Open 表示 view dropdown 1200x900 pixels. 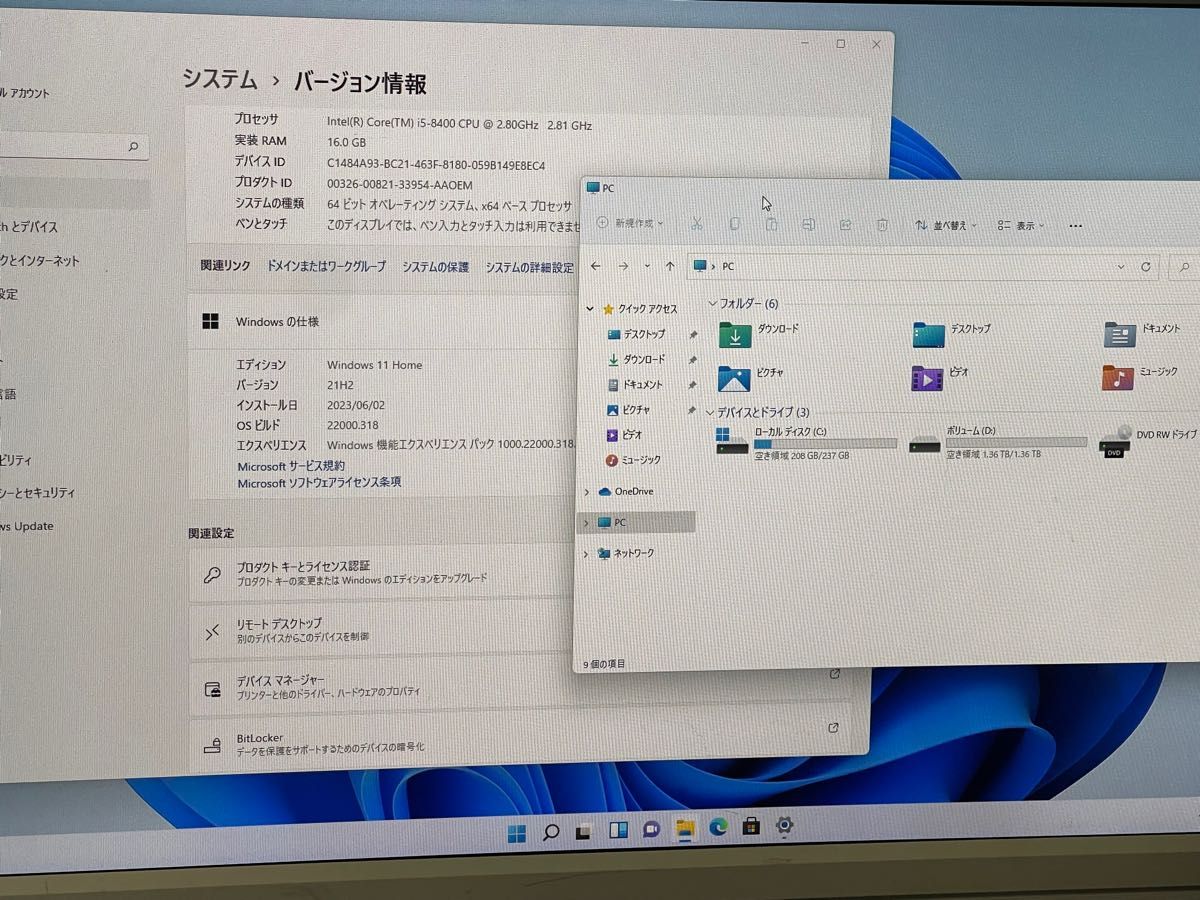[x=1021, y=227]
